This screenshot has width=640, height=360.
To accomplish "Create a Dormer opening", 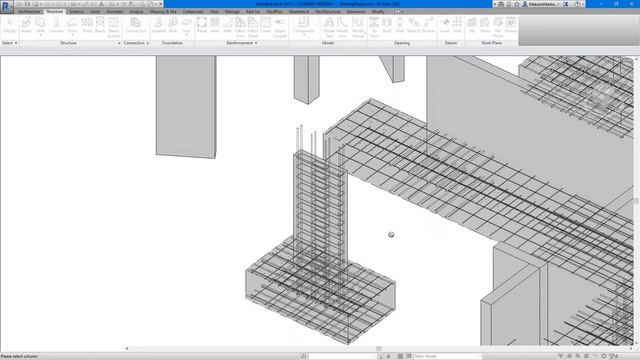I will click(428, 25).
